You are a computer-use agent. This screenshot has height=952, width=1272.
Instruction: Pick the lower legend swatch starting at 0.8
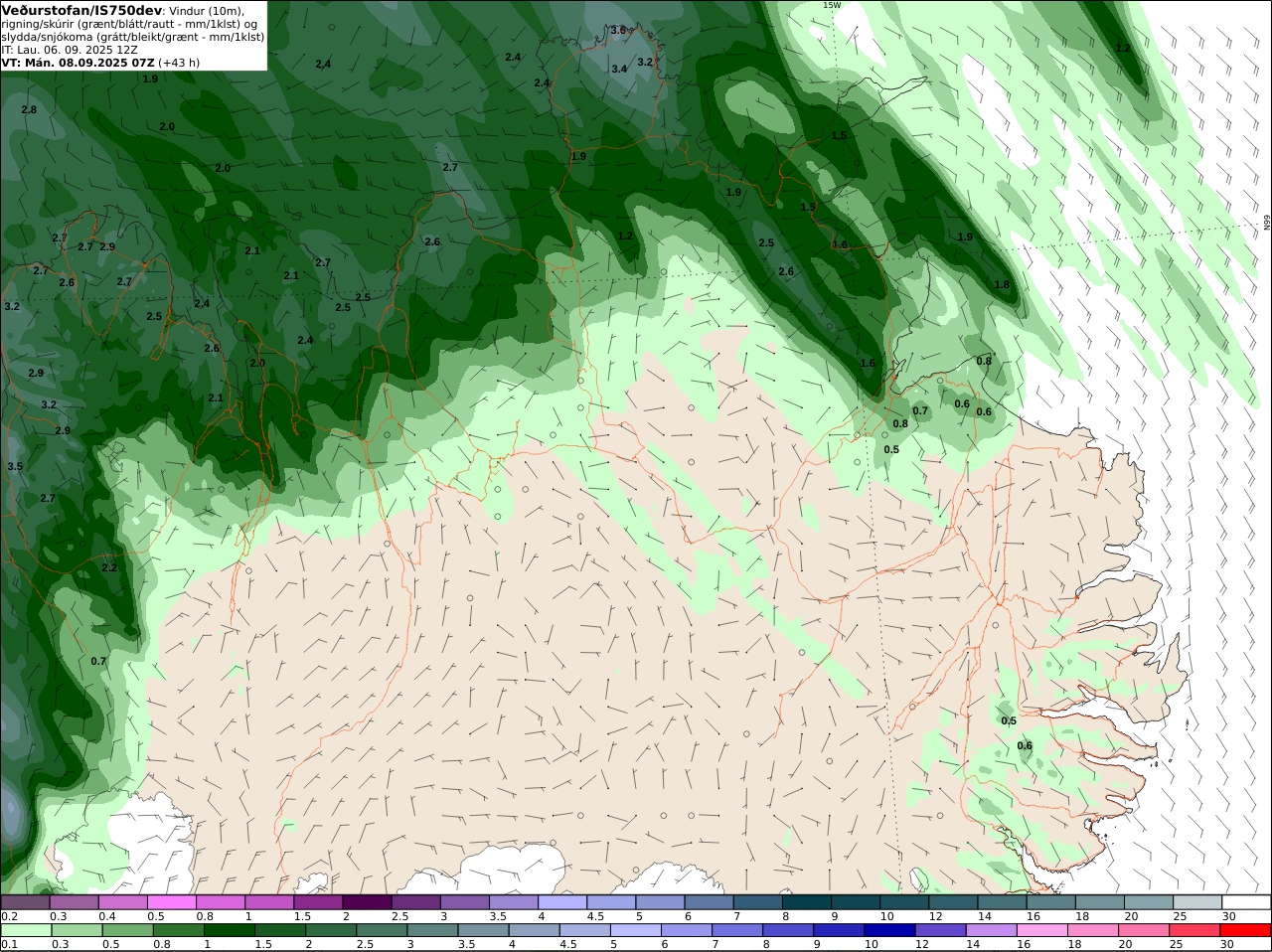coord(177,930)
